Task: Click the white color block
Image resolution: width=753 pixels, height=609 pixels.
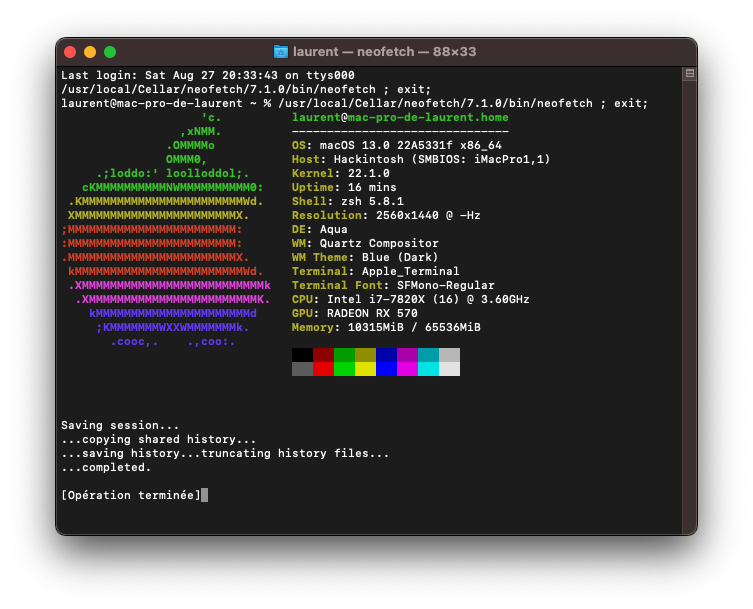Action: (x=449, y=369)
